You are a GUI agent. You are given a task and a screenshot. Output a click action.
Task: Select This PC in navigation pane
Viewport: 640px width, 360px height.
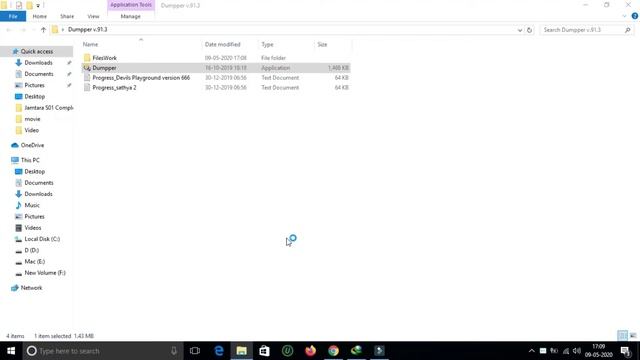[x=30, y=160]
